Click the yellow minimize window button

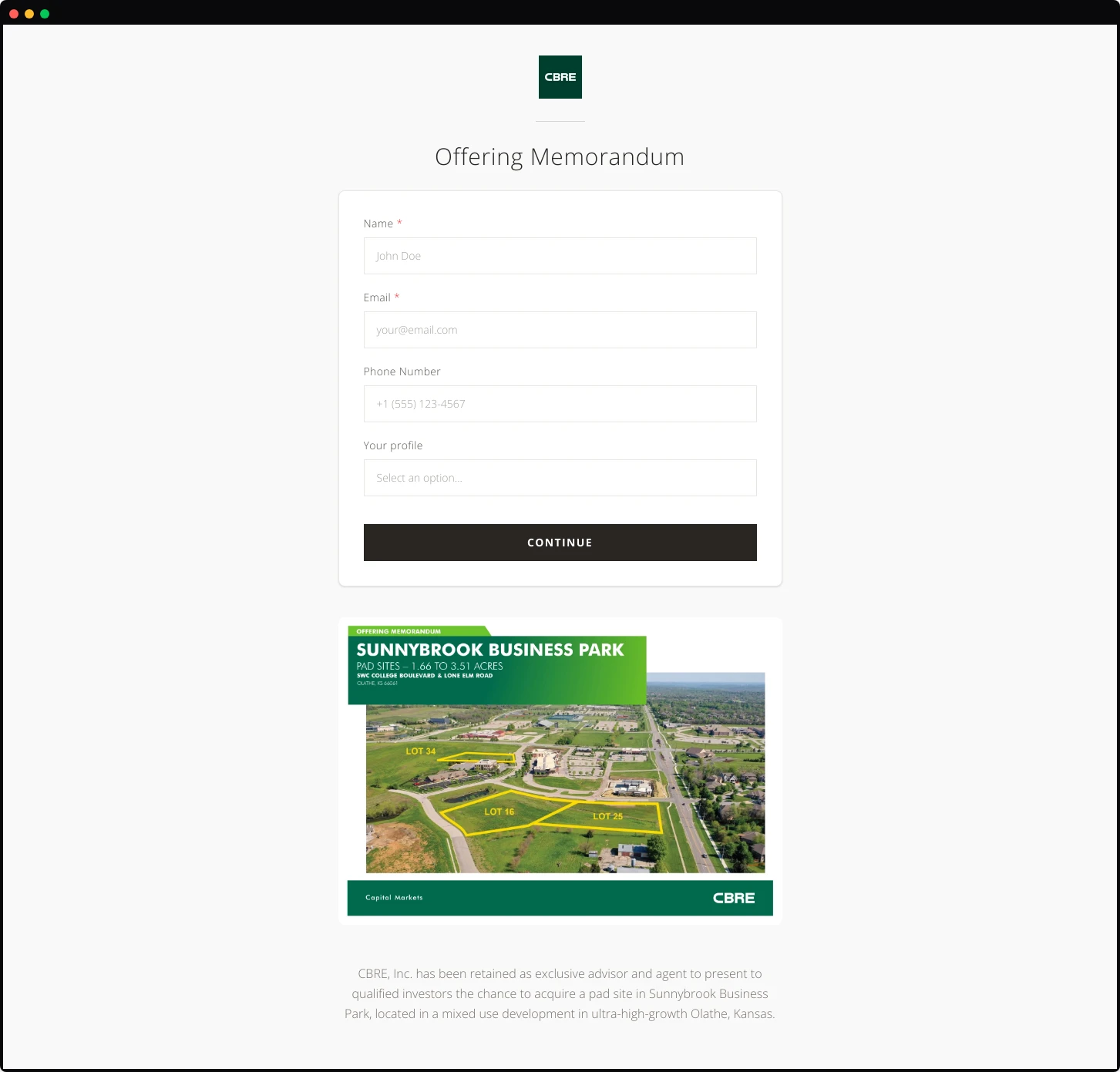coord(29,14)
